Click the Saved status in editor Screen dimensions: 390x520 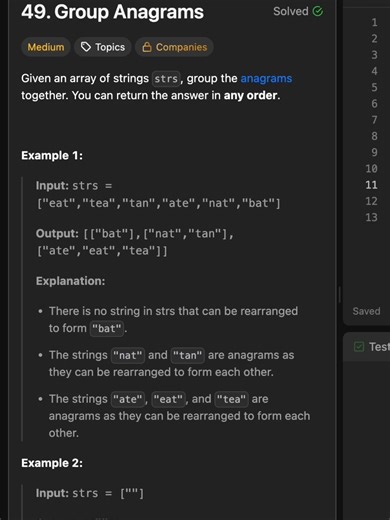click(x=366, y=311)
